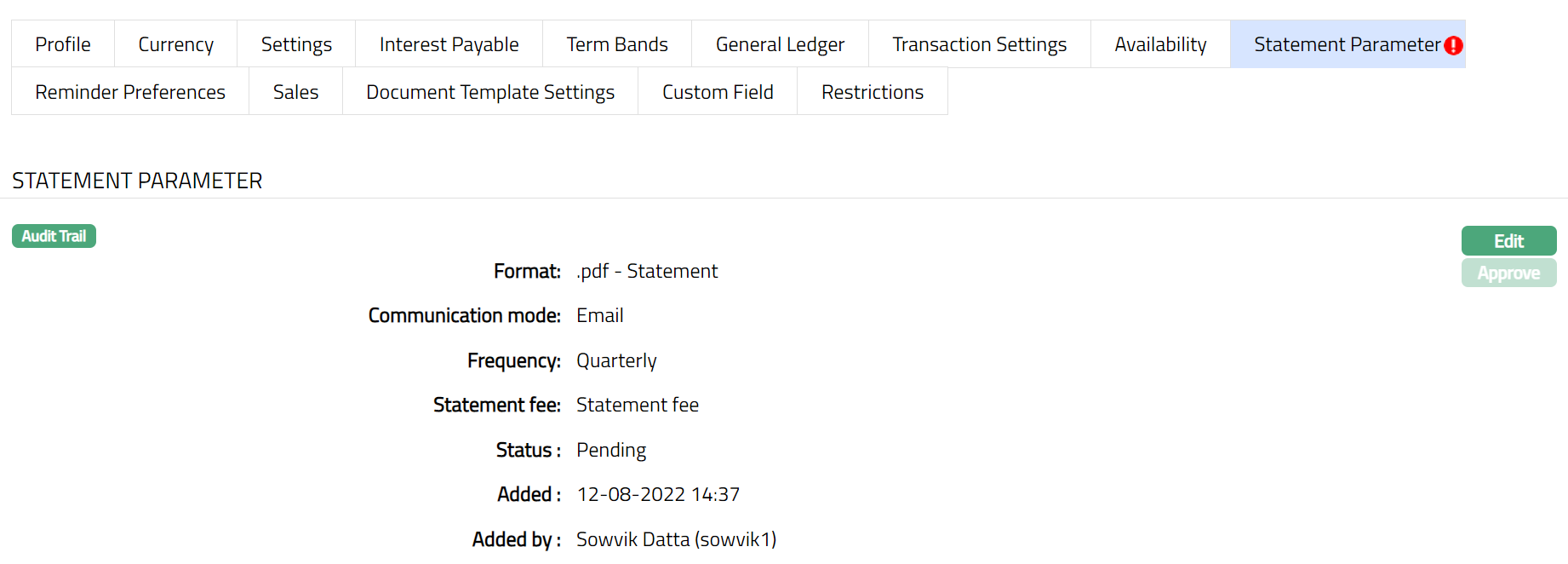Open the Profile tab

click(63, 44)
